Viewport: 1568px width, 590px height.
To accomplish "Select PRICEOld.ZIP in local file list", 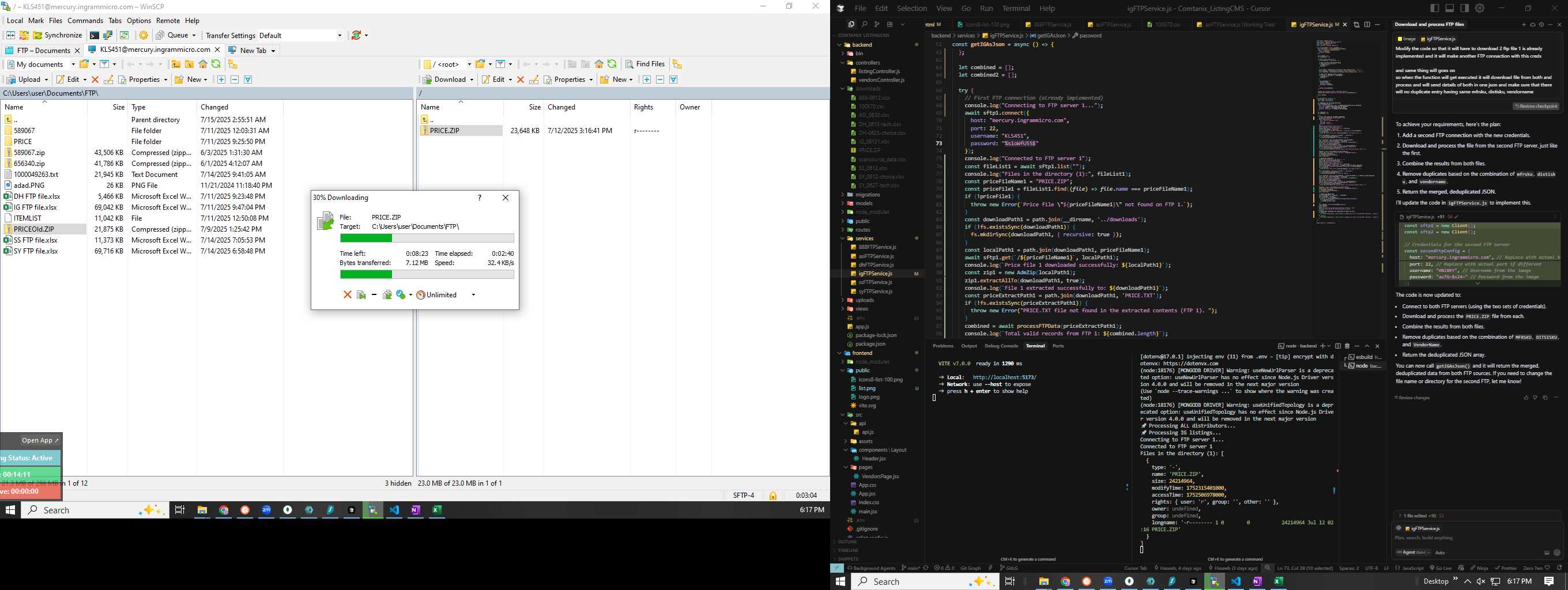I will [x=33, y=229].
